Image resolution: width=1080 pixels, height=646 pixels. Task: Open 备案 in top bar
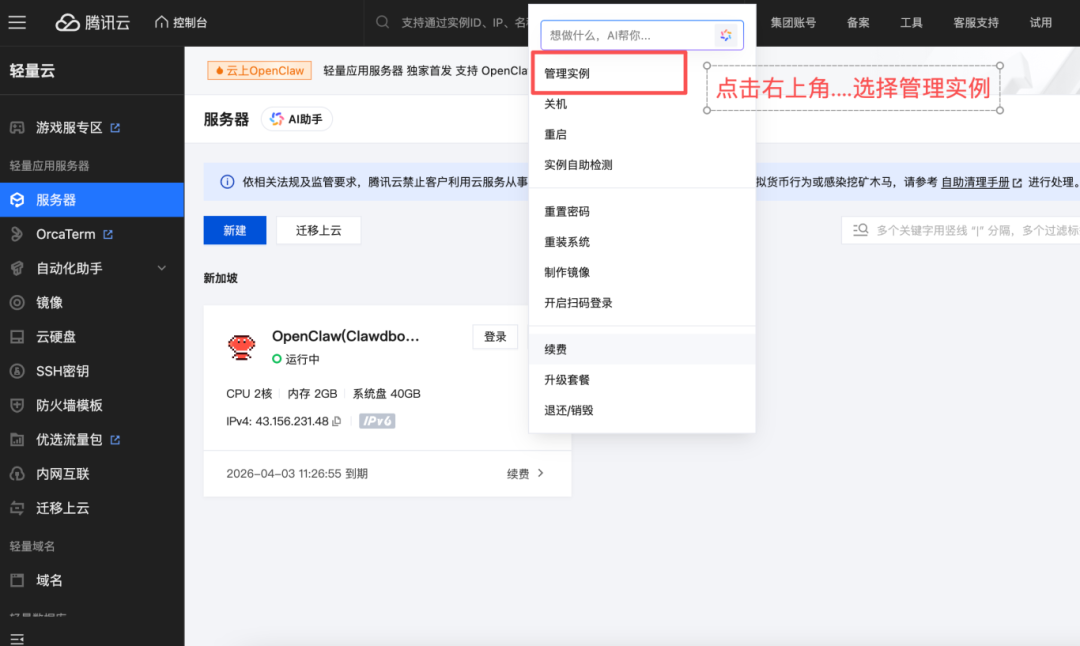pyautogui.click(x=858, y=23)
